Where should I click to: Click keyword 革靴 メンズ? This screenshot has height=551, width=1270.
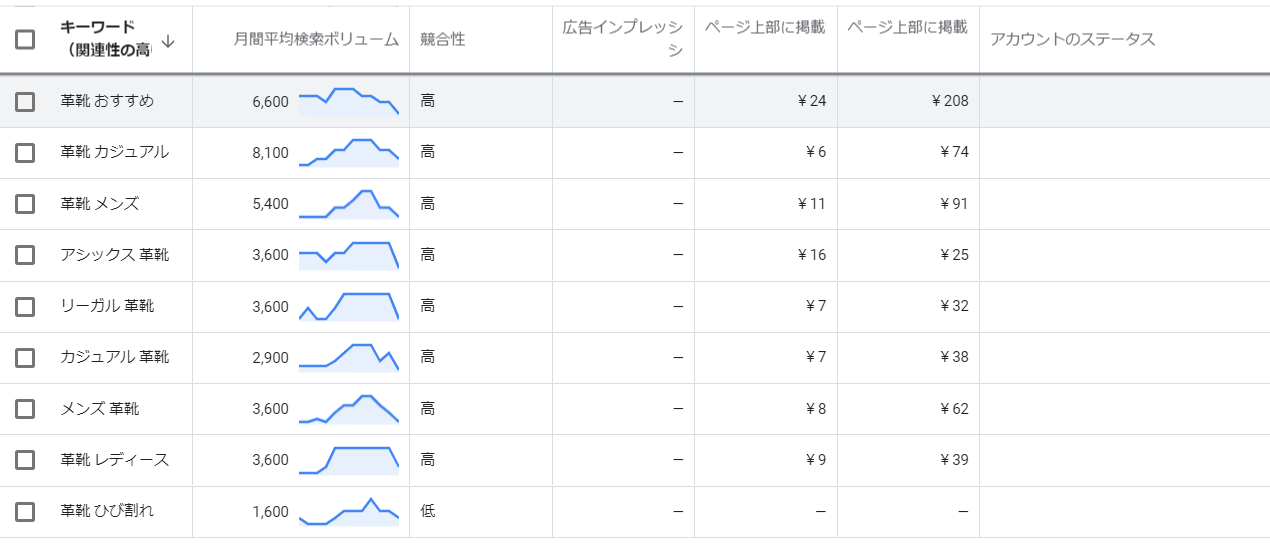[x=100, y=204]
